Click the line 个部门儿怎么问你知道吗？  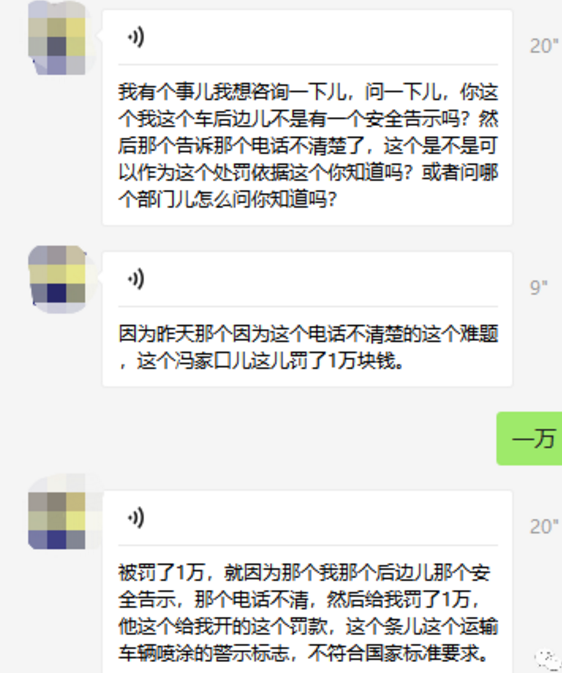(x=228, y=200)
